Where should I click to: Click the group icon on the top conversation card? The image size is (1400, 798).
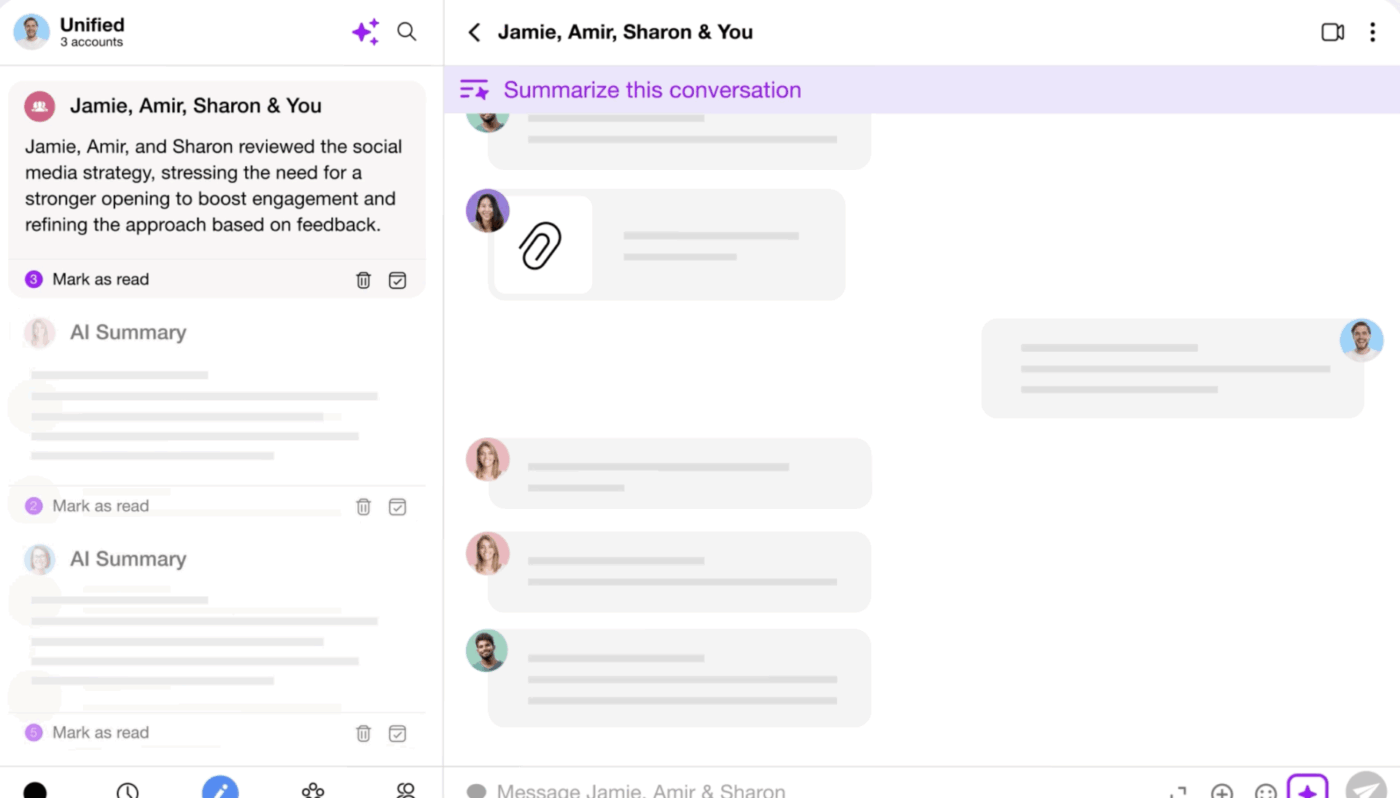coord(40,106)
